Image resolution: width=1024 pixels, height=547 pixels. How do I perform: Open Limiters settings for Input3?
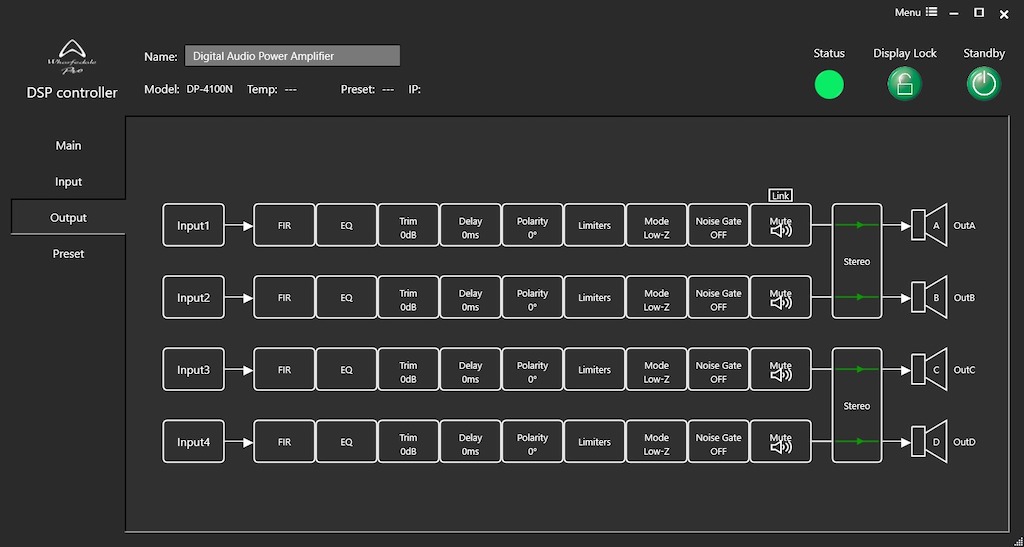[594, 370]
